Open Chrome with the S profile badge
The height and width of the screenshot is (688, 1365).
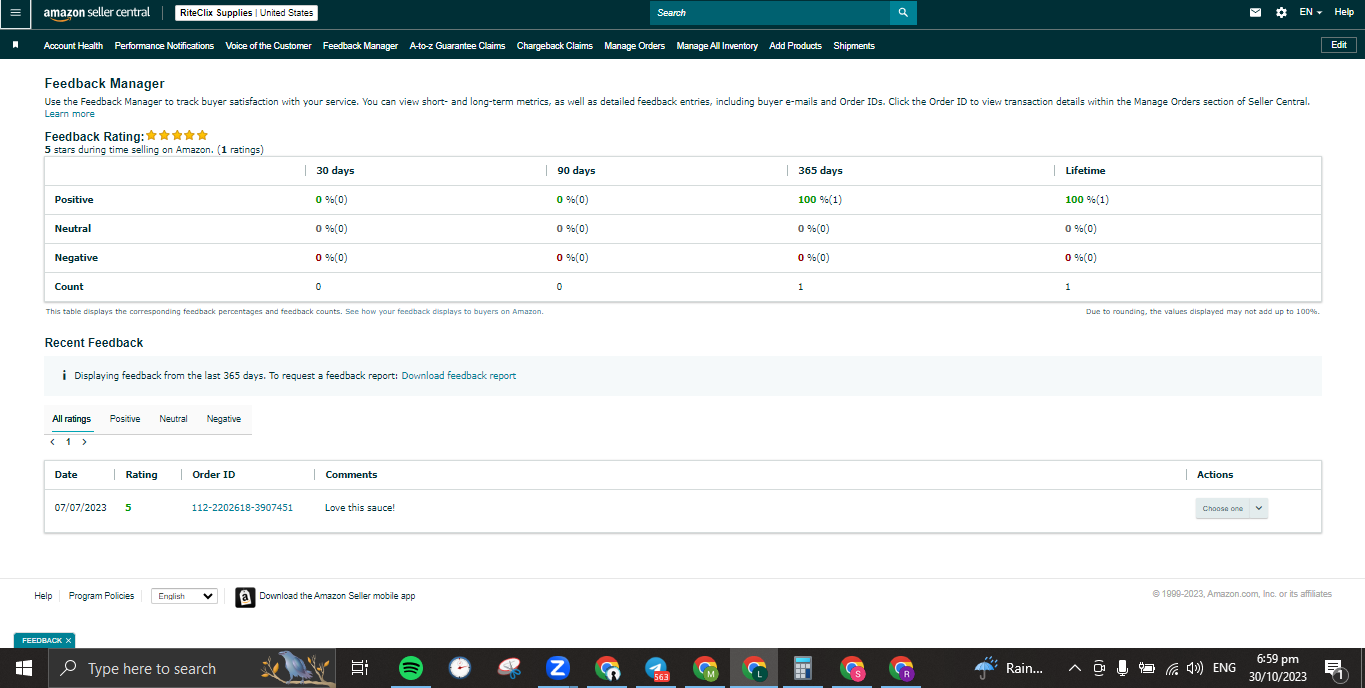pyautogui.click(x=852, y=668)
